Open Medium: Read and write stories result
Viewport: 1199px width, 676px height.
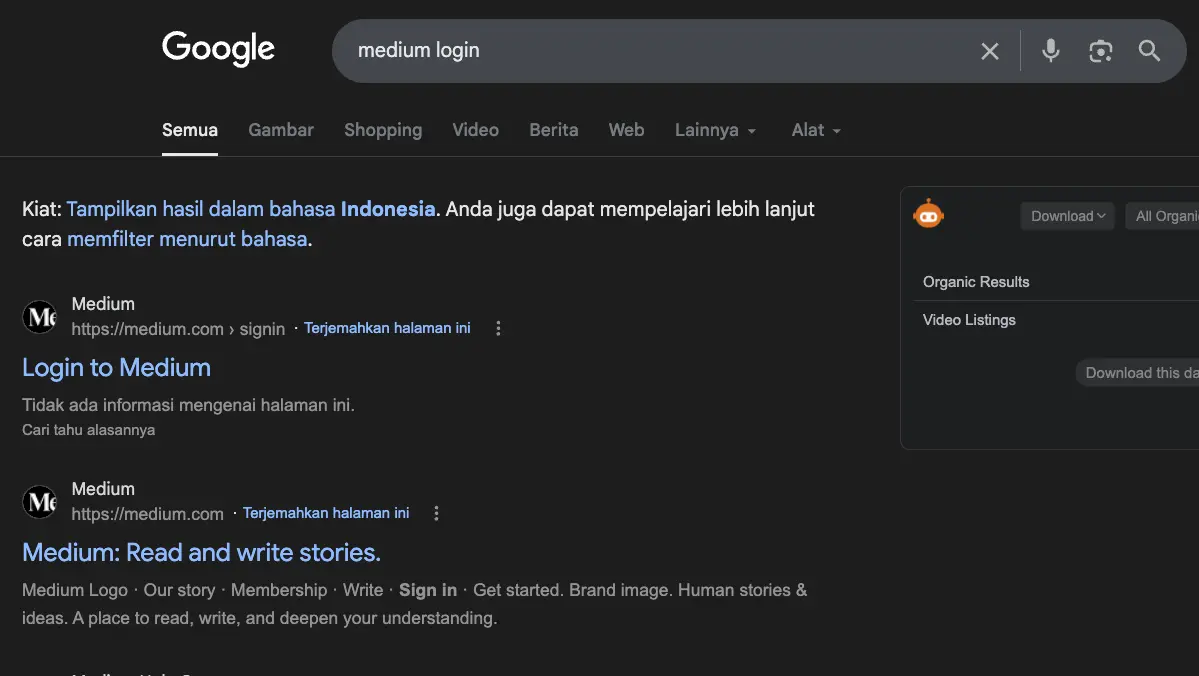click(x=201, y=553)
